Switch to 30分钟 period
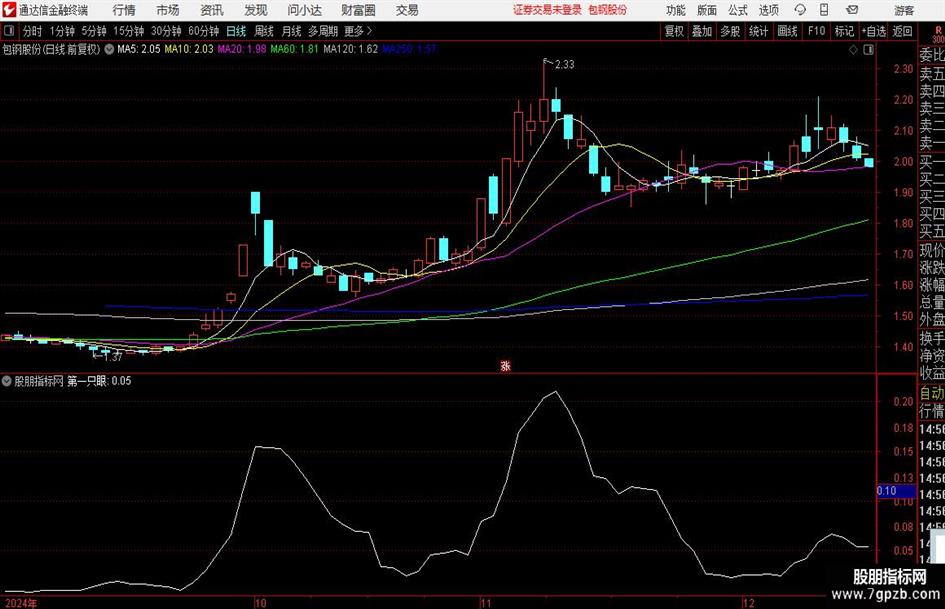945x609 pixels. (x=166, y=31)
